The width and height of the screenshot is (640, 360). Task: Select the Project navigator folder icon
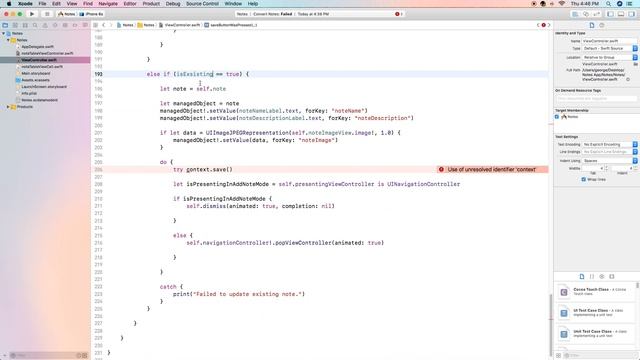tap(5, 25)
